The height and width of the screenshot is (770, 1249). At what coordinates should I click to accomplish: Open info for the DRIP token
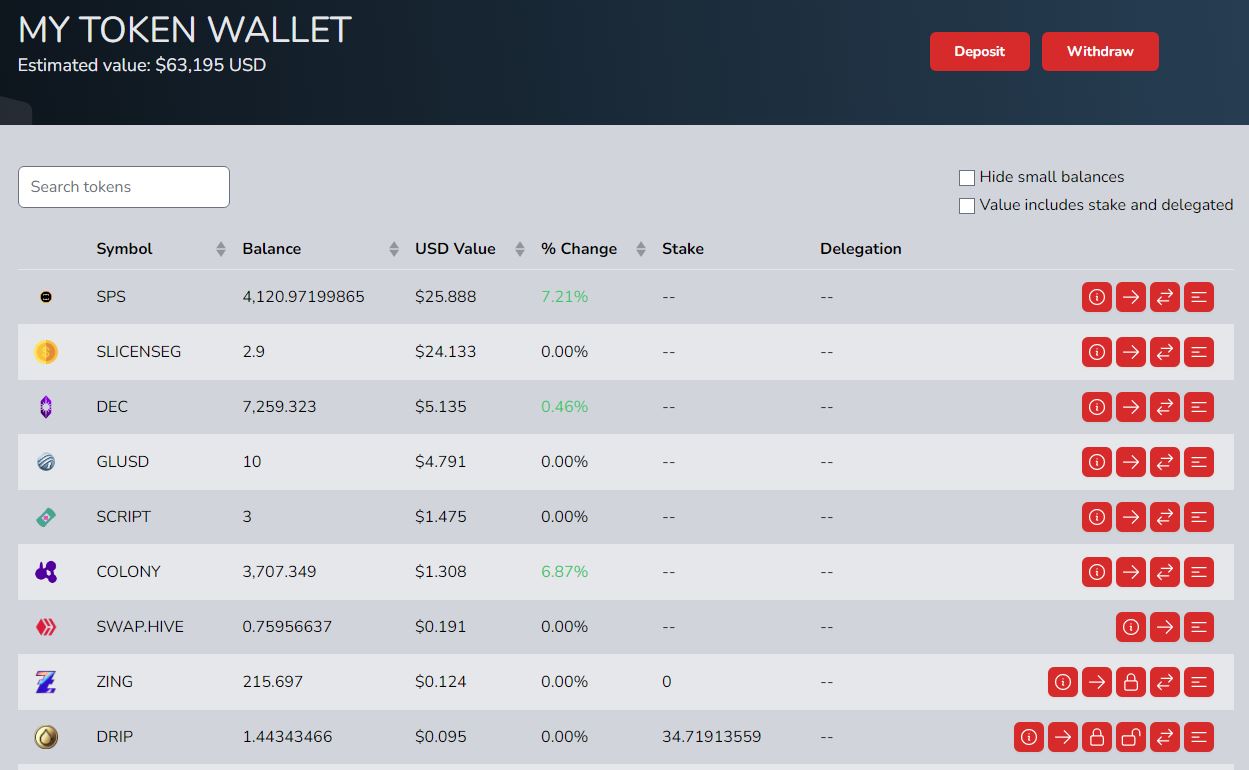coord(1029,737)
